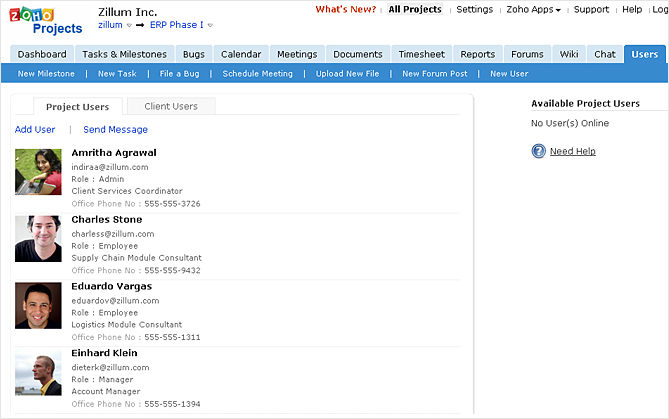
Task: Click the Account Manager title text
Action: coord(106,392)
